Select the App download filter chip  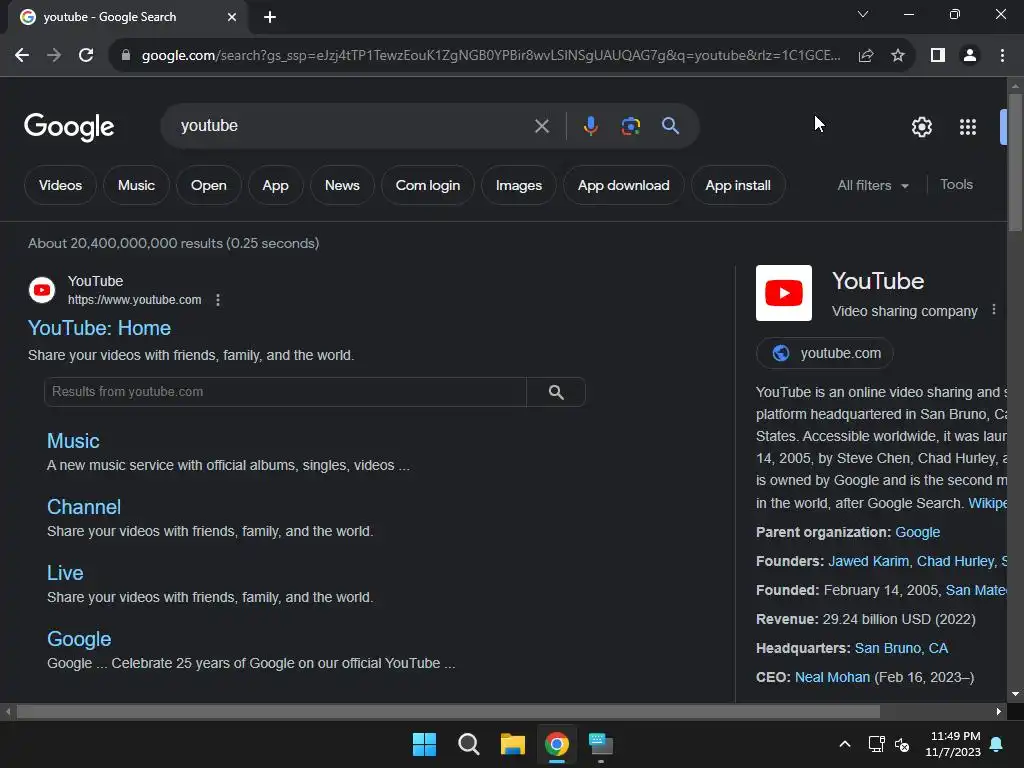[623, 185]
